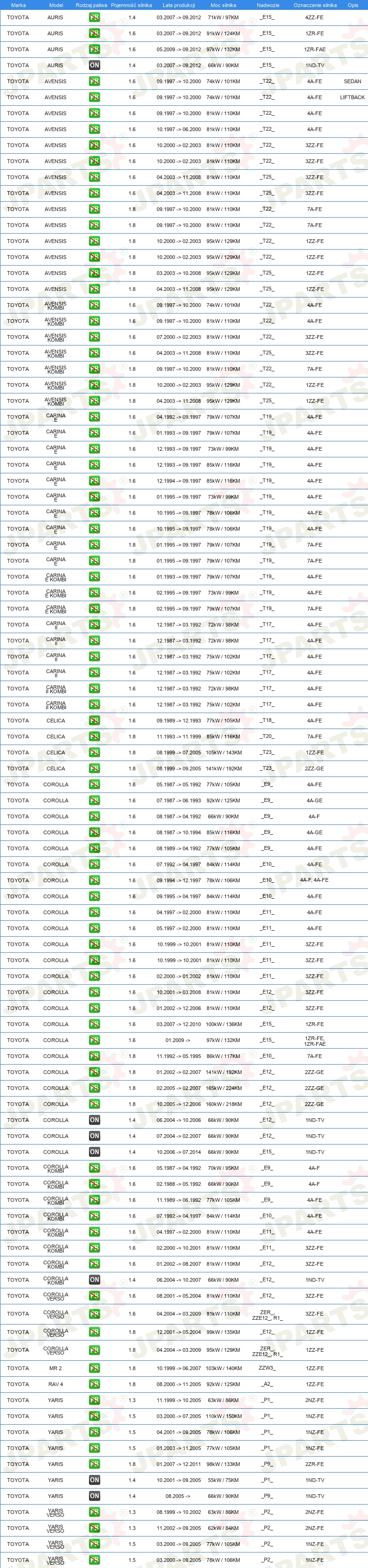
Task: Click the 1ZR-FE, 1ZR-FAE engine code cell
Action: 315,1041
